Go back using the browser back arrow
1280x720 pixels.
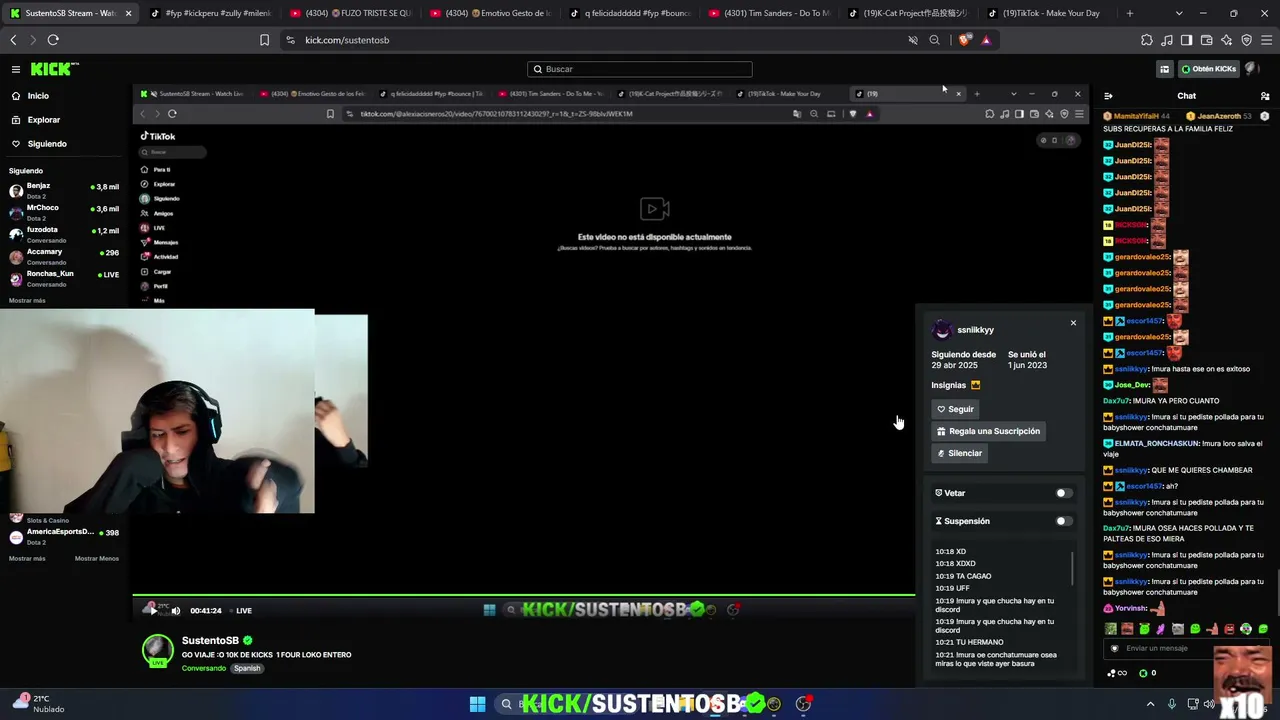[x=13, y=40]
